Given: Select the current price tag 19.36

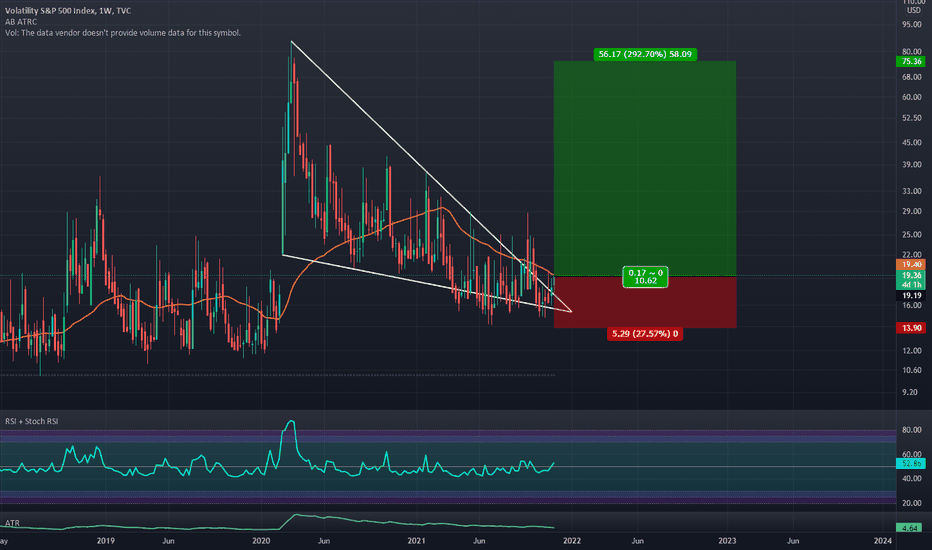Looking at the screenshot, I should pyautogui.click(x=911, y=275).
